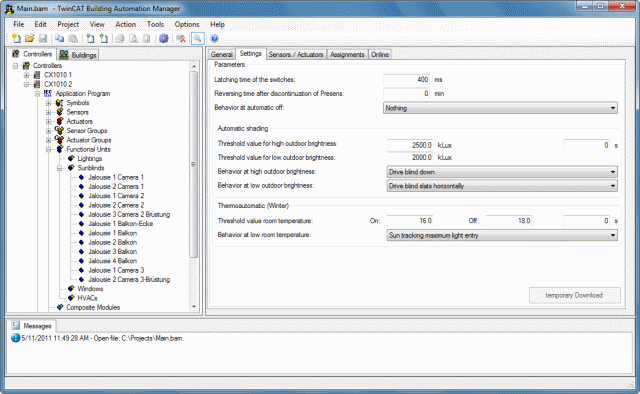This screenshot has width=640, height=394.
Task: Open the Behavior at automatic off dropdown
Action: [500, 108]
